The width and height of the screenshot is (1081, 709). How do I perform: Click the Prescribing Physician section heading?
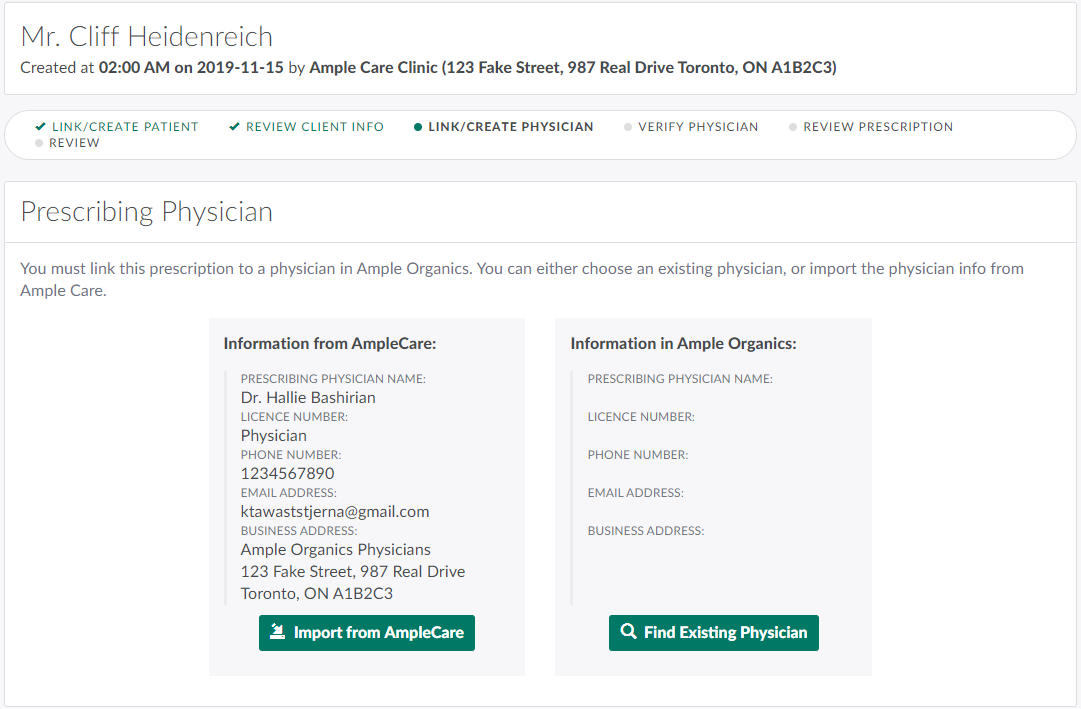147,212
